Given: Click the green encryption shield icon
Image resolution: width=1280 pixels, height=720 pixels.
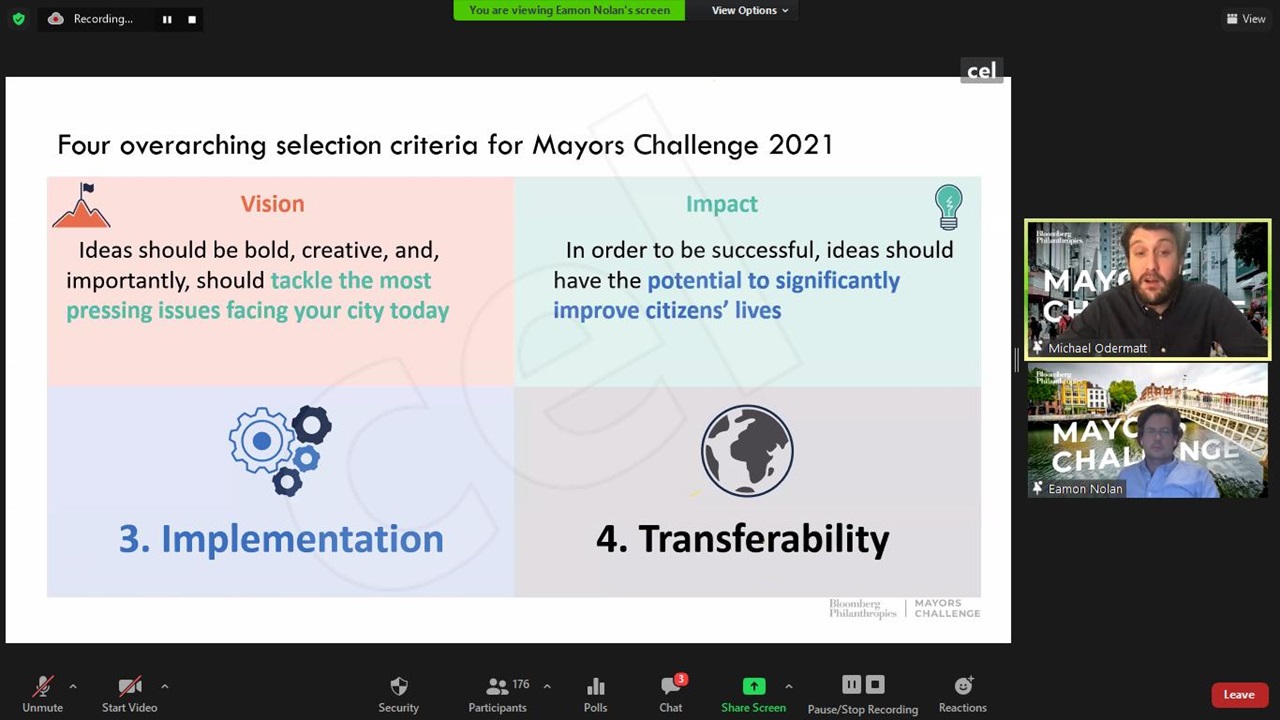Looking at the screenshot, I should pyautogui.click(x=18, y=19).
